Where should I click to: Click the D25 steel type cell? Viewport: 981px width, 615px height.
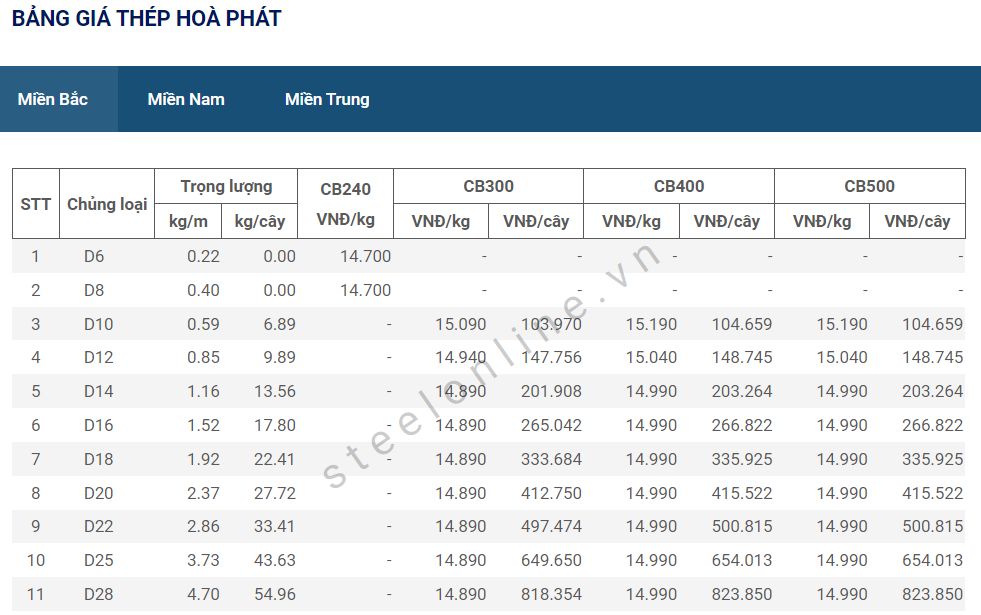point(99,560)
